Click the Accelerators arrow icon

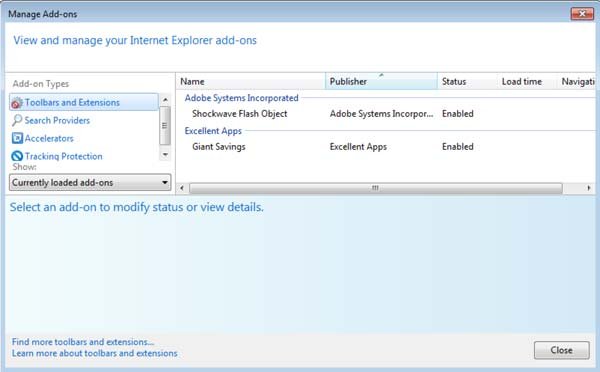pos(17,138)
